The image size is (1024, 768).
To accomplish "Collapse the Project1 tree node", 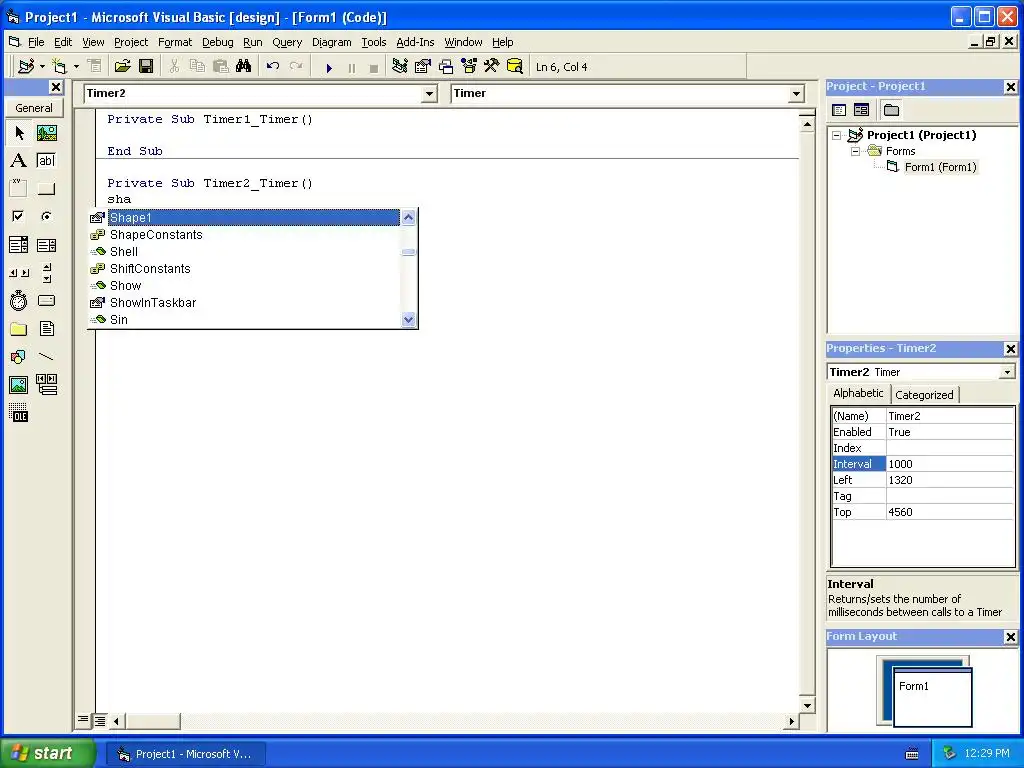I will [x=836, y=135].
